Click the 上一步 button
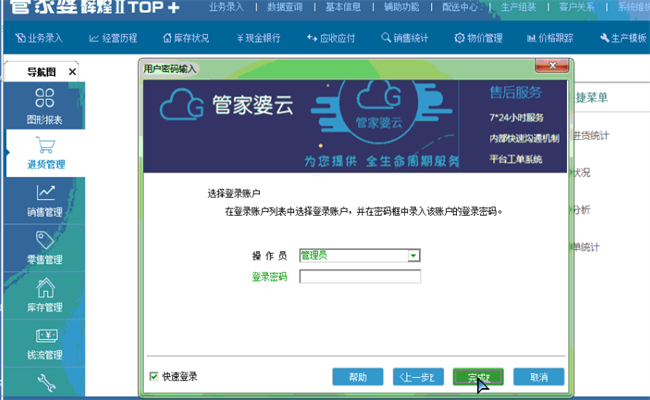This screenshot has width=650, height=400. tap(418, 377)
